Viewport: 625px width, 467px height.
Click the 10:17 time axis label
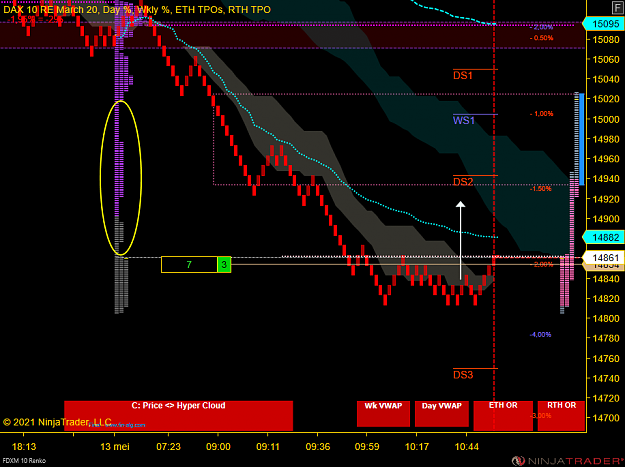(x=417, y=447)
